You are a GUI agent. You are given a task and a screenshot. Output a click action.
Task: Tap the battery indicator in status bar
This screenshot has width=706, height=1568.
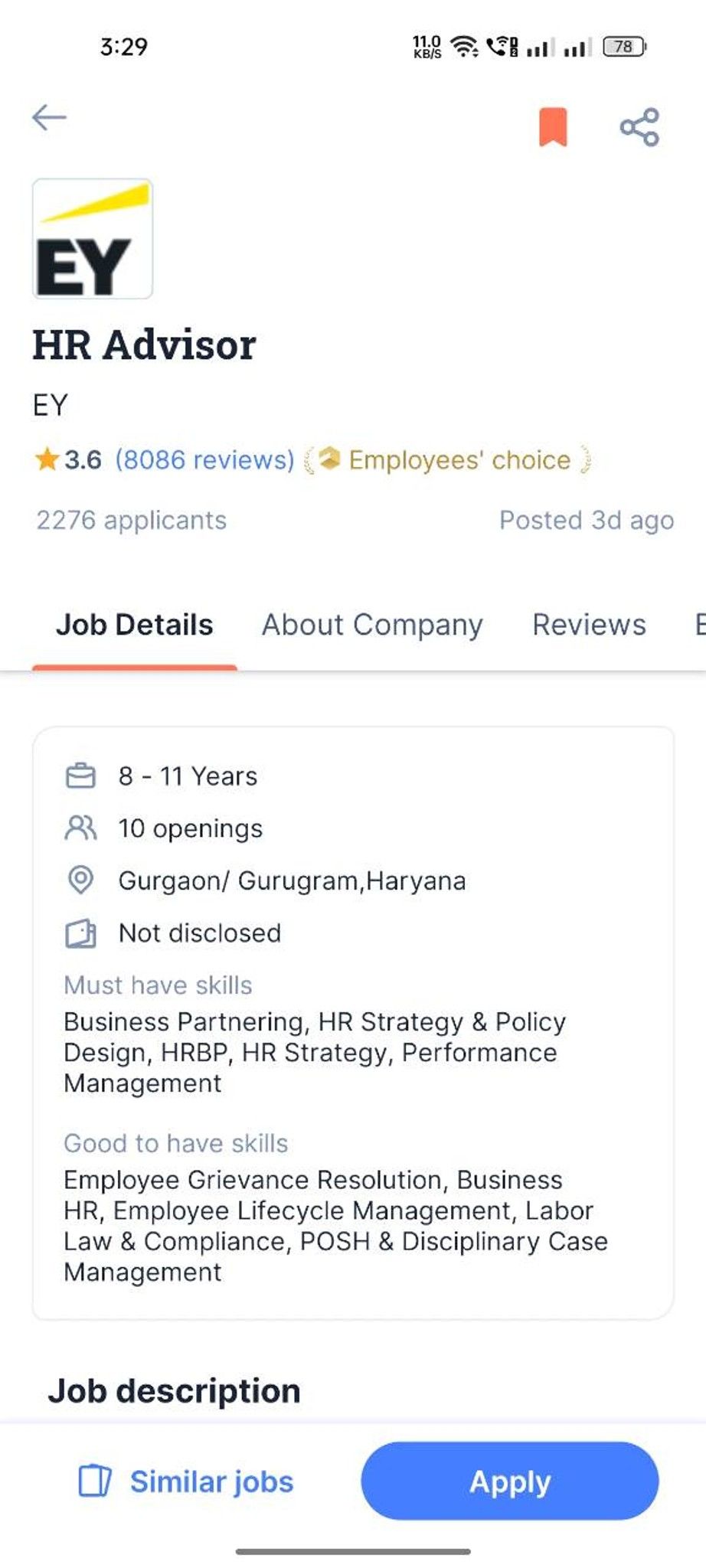point(625,47)
